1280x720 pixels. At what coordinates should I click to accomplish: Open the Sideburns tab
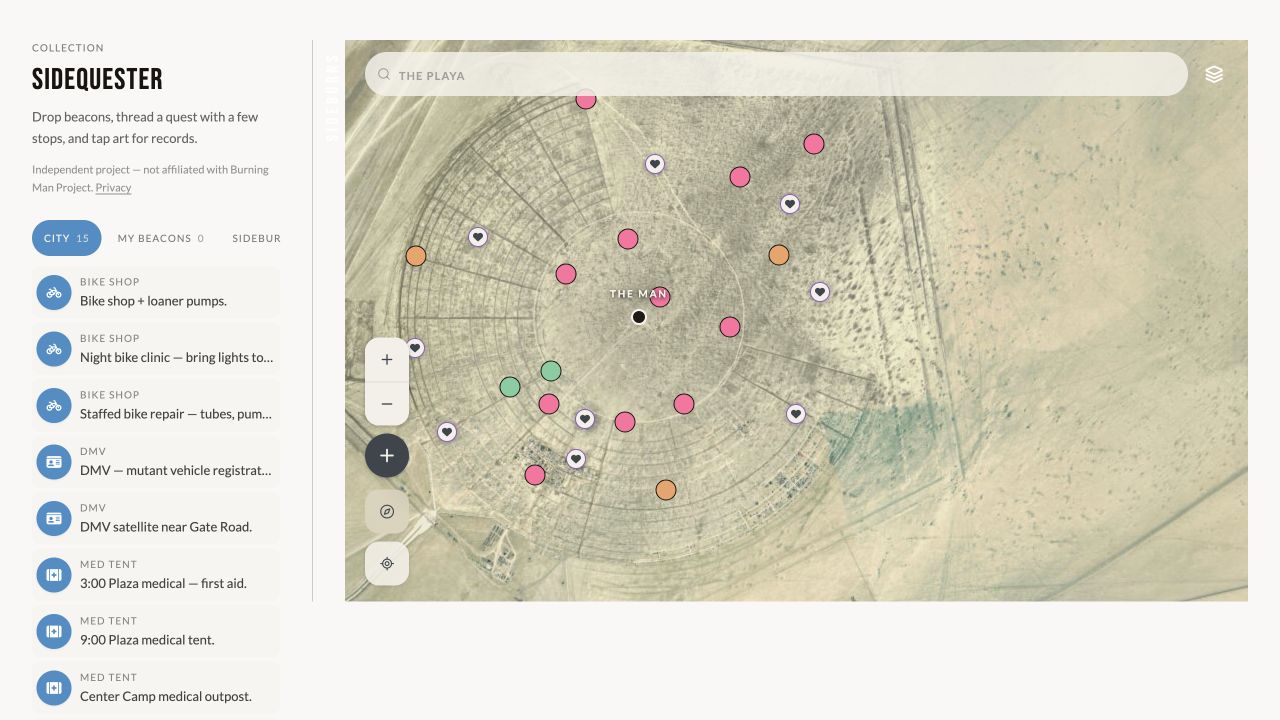click(256, 238)
